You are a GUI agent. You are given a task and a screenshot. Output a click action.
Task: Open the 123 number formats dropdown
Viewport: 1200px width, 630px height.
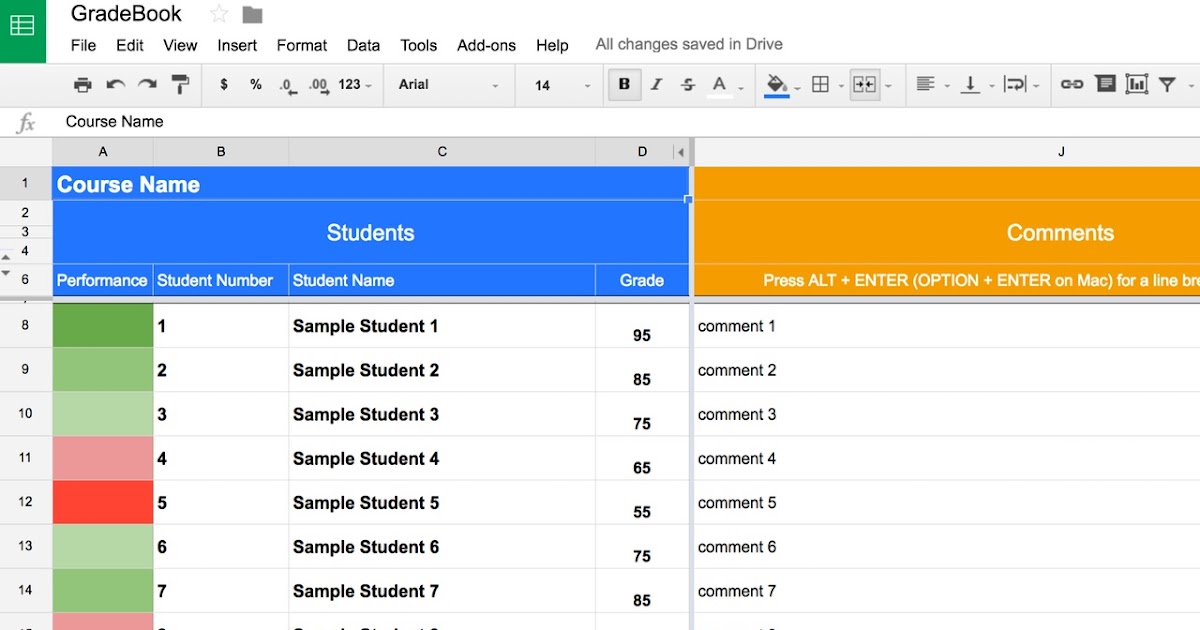pos(355,85)
